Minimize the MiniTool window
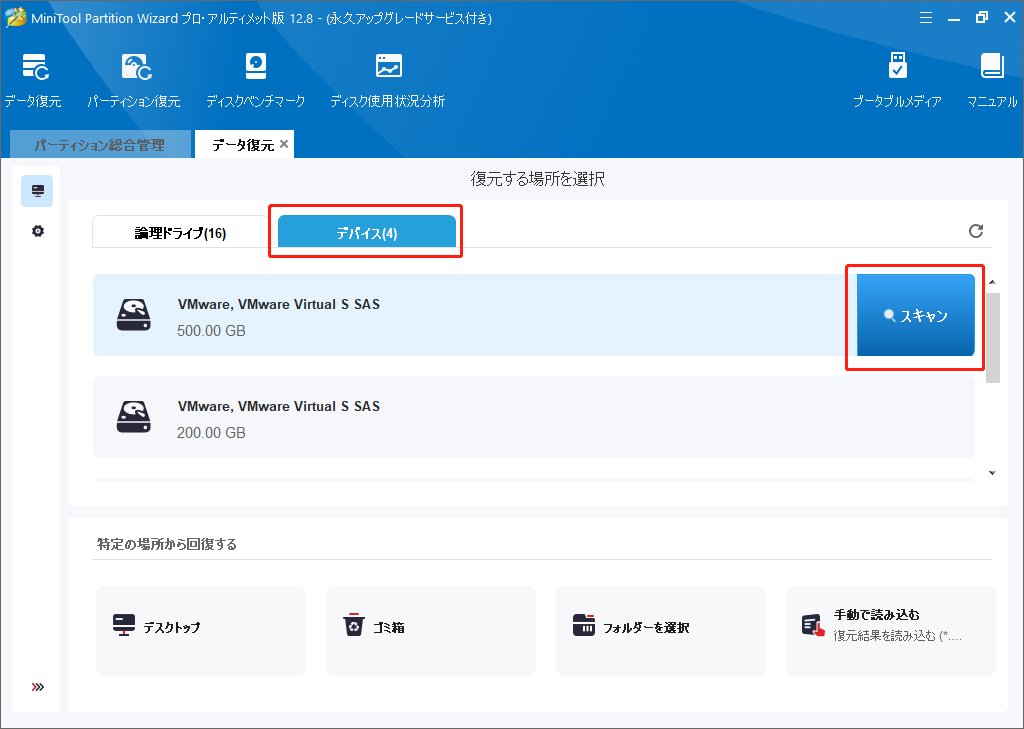 953,18
